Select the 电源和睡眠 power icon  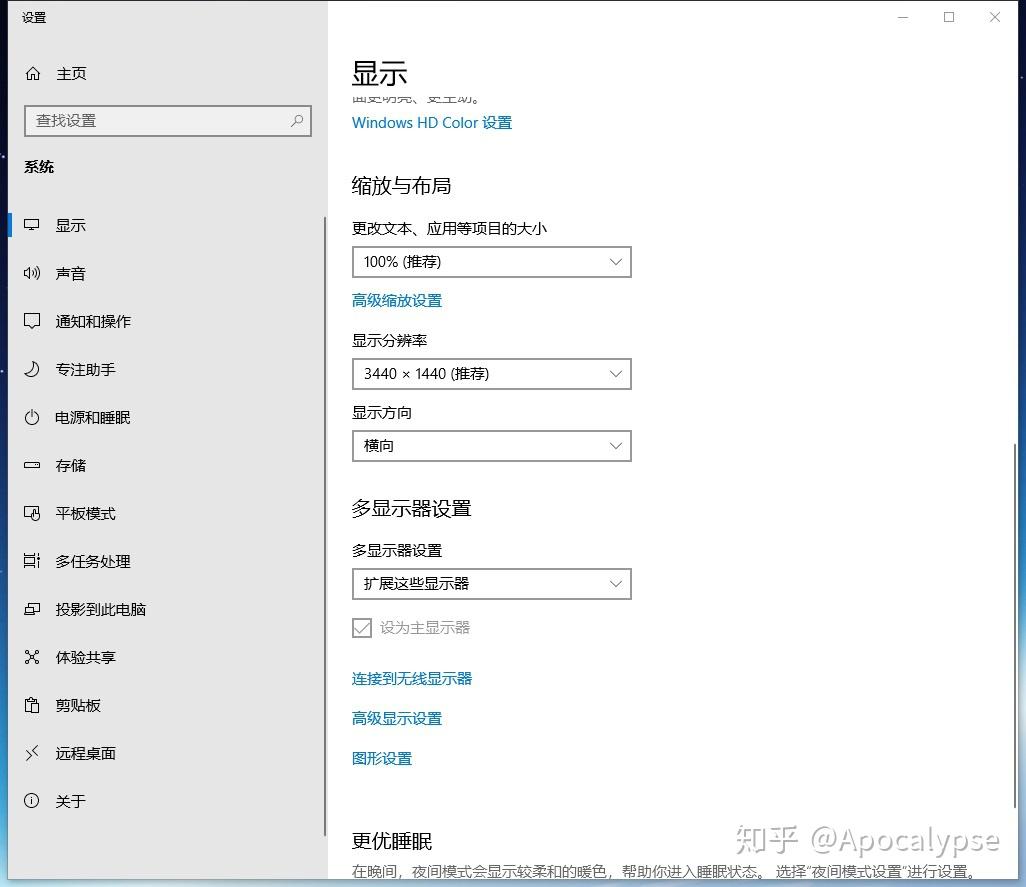[30, 417]
